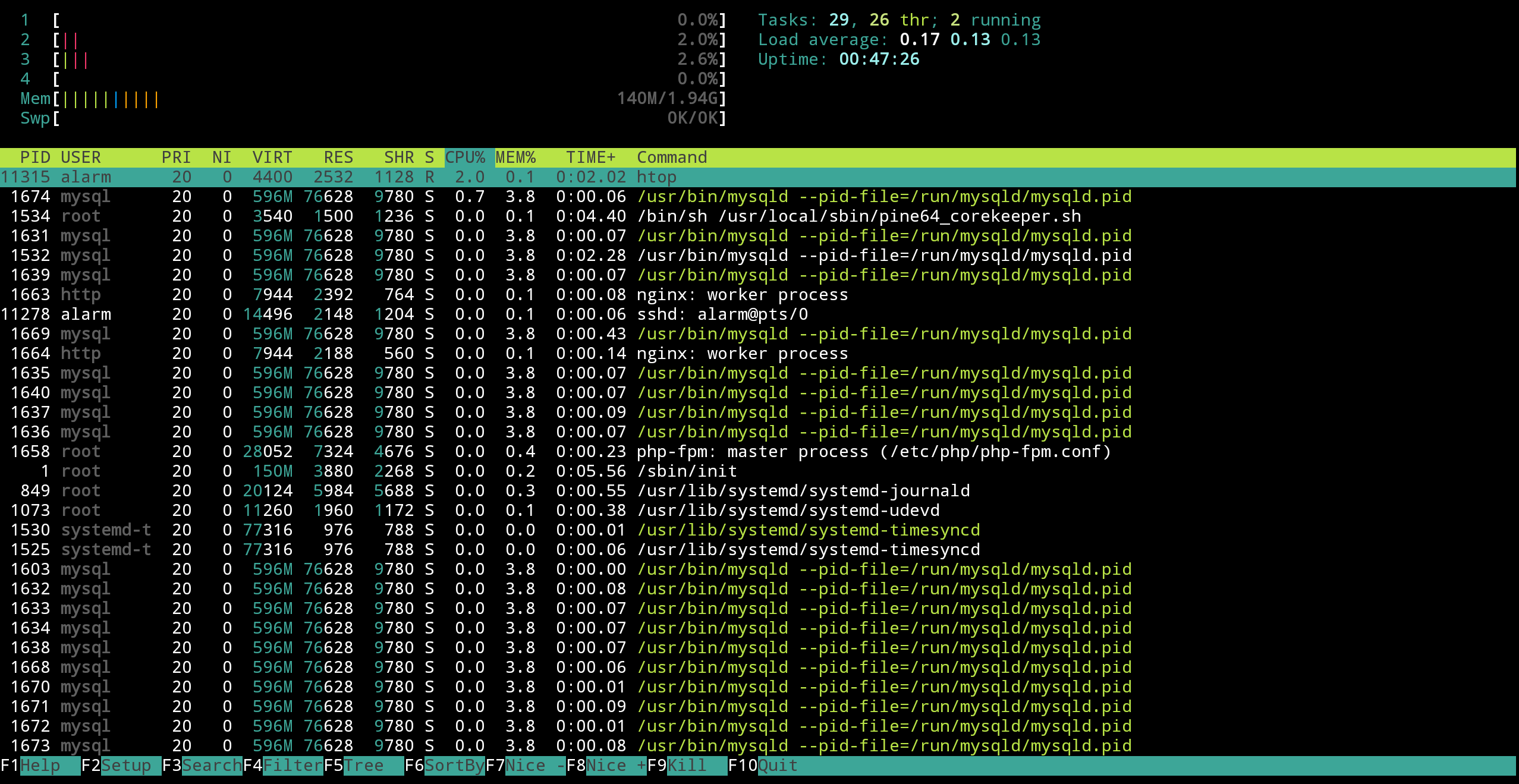
Task: Sort by the MEM% column header
Action: pos(515,158)
